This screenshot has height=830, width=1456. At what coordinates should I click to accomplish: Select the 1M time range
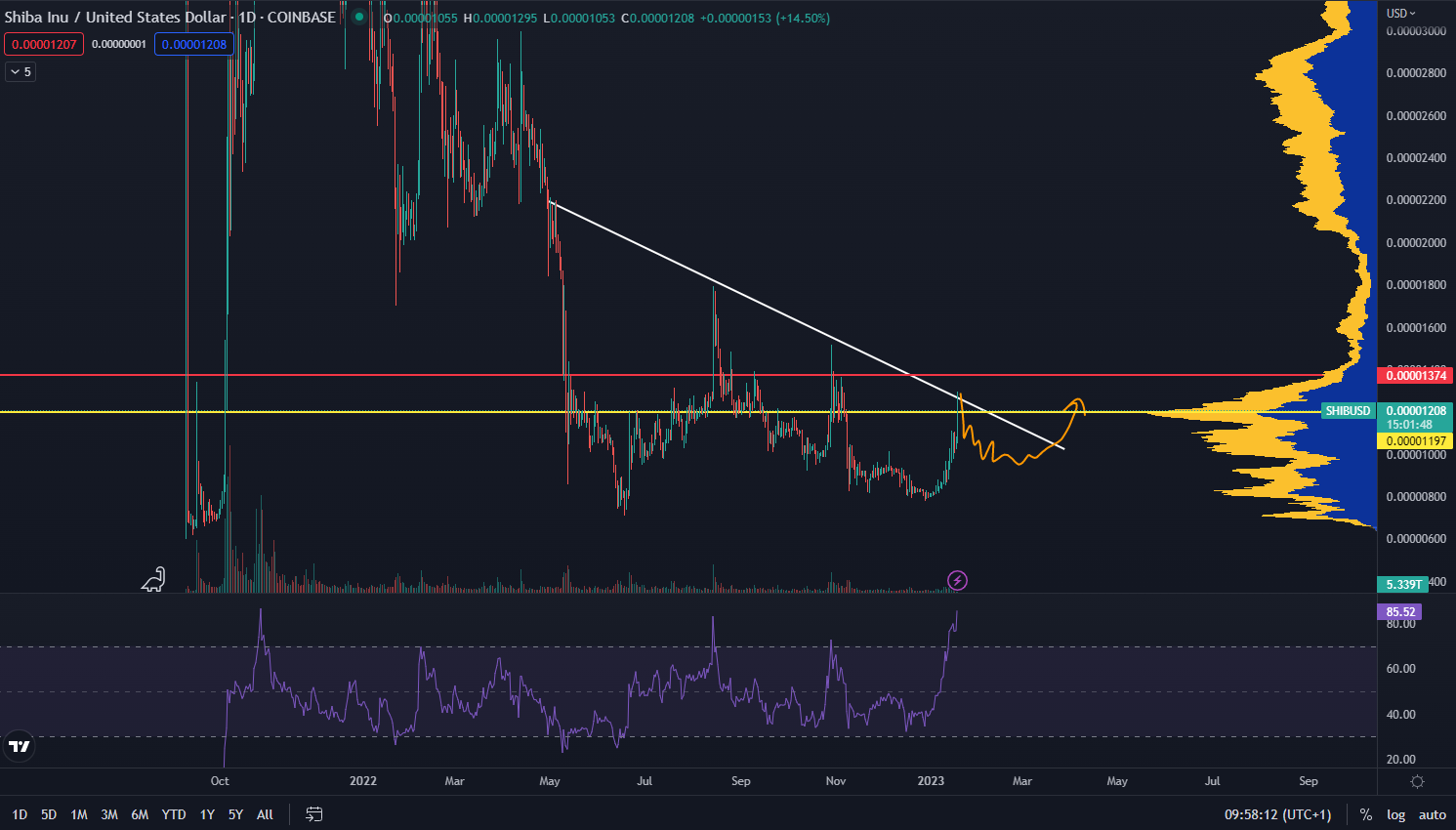[x=79, y=814]
